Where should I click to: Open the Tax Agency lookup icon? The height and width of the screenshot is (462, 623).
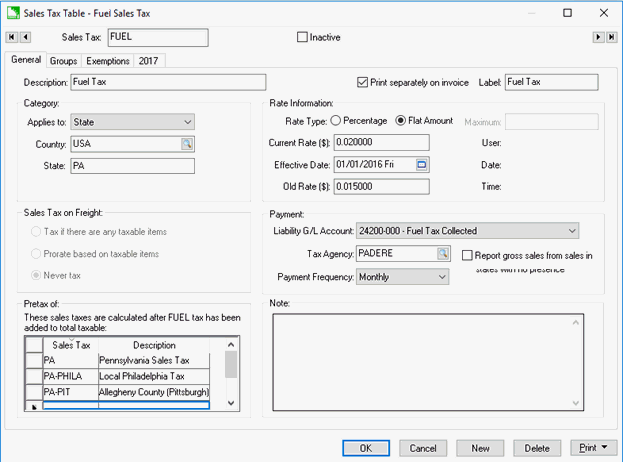click(x=442, y=254)
